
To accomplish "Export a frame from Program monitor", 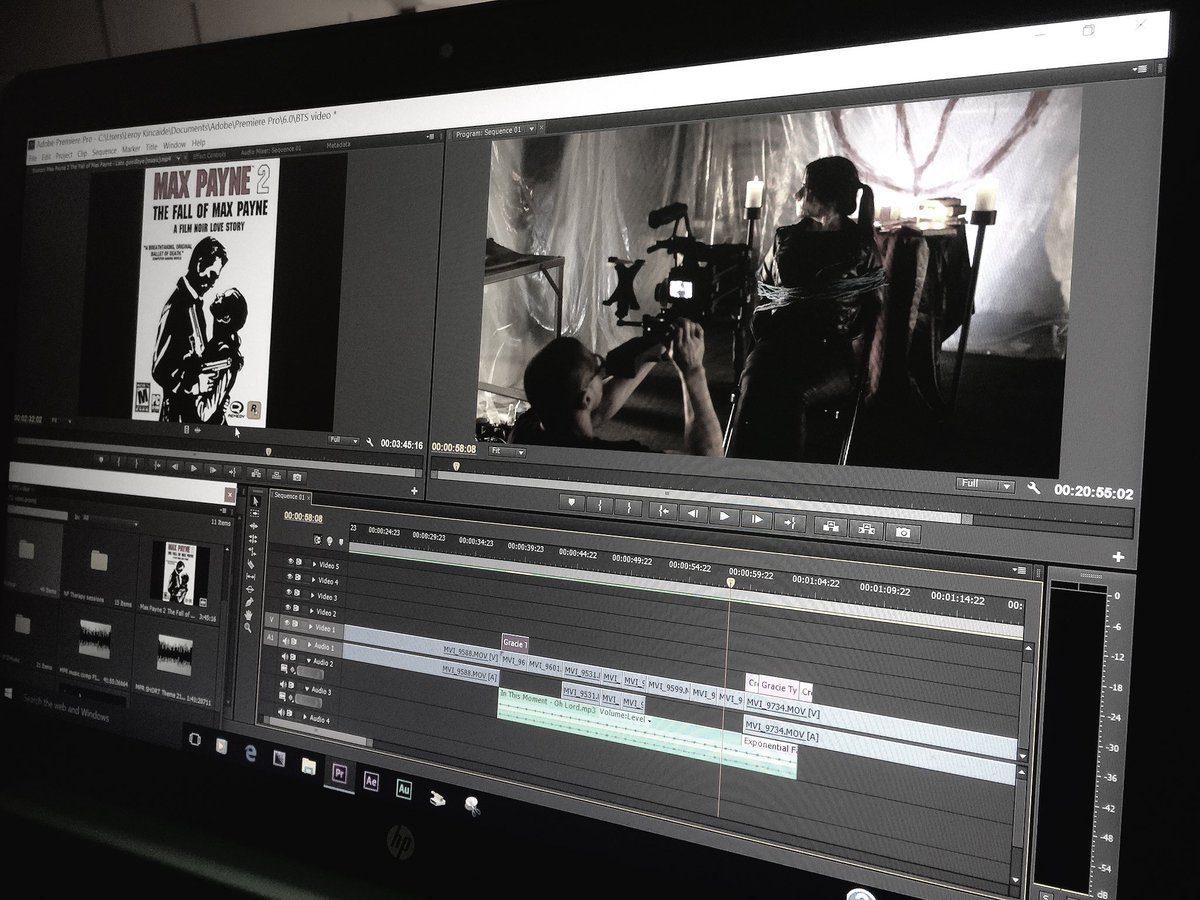I will (x=902, y=533).
